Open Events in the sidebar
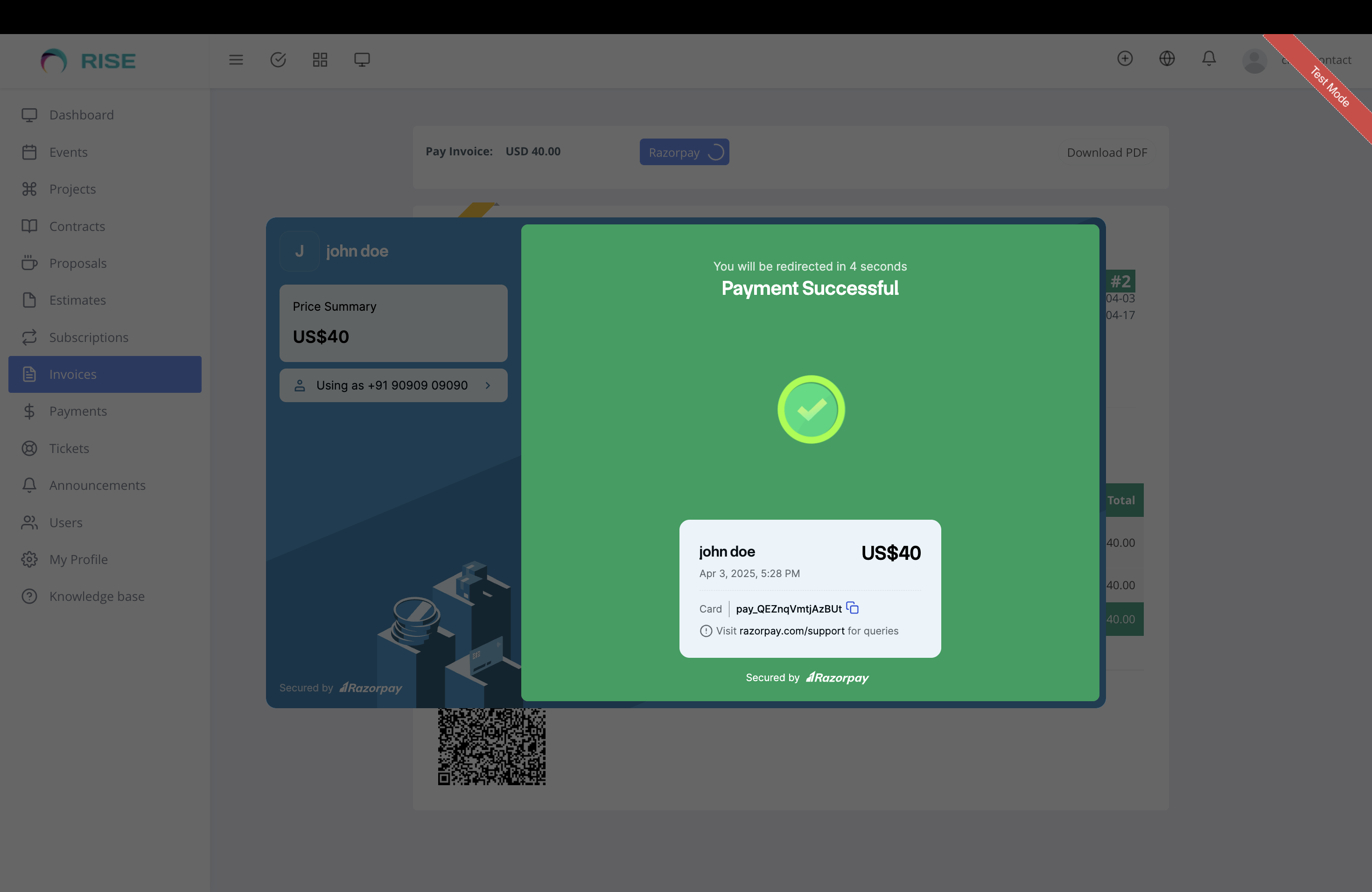 click(x=105, y=152)
